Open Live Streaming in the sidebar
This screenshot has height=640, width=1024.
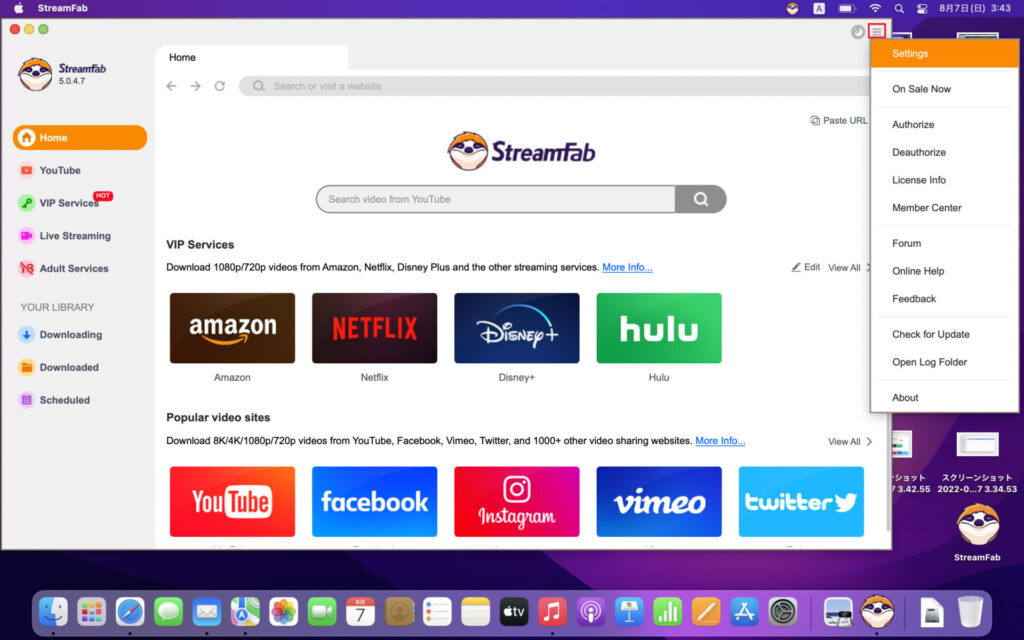[65, 236]
